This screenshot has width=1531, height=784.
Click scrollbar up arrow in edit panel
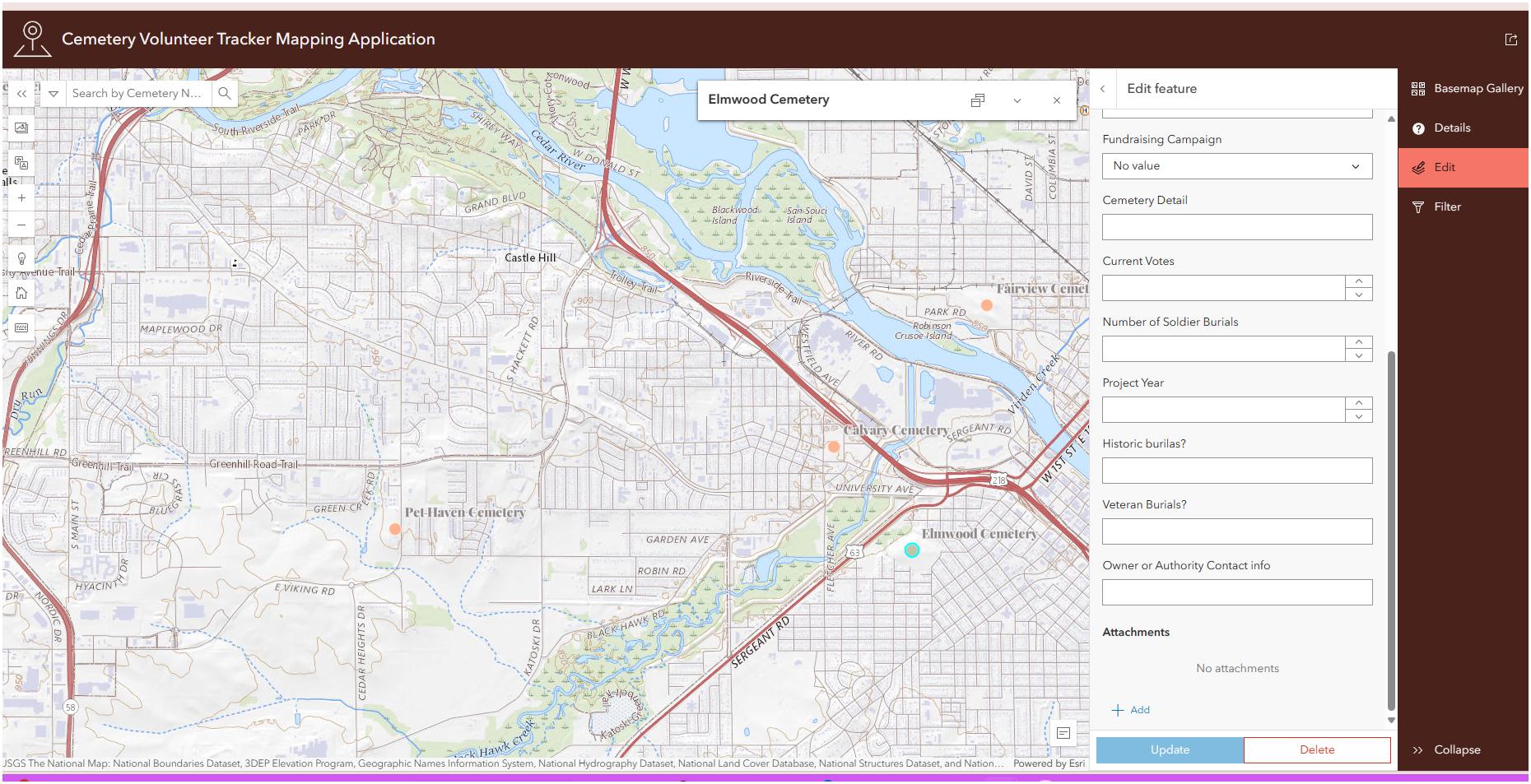tap(1391, 119)
